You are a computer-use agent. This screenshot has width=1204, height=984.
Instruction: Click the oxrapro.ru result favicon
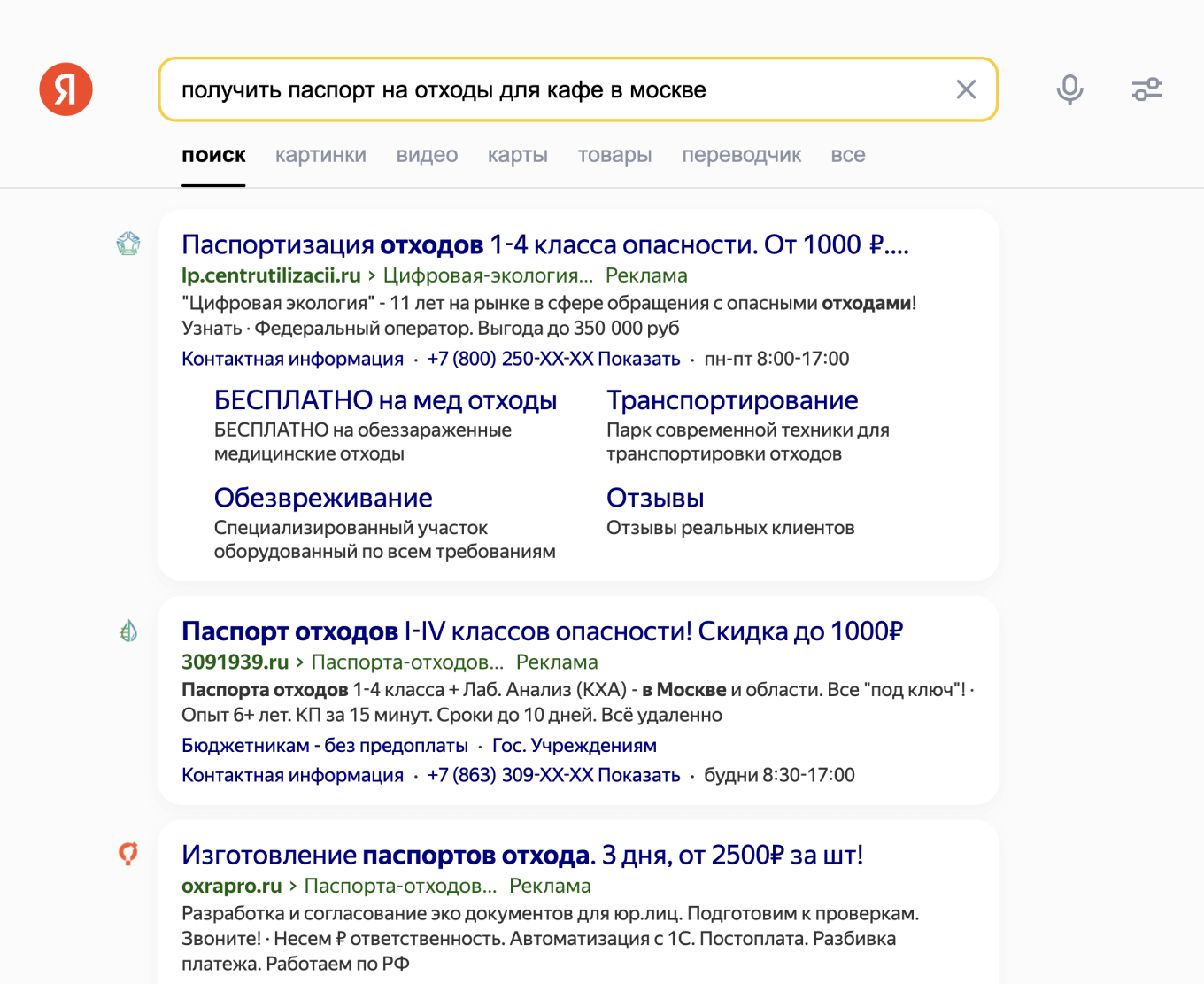click(128, 854)
